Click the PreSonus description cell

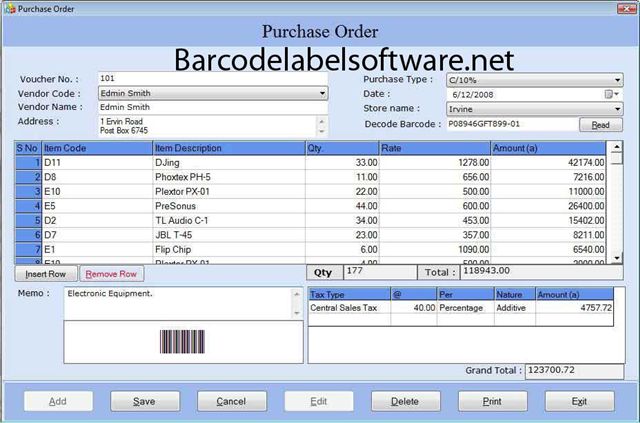pyautogui.click(x=229, y=206)
